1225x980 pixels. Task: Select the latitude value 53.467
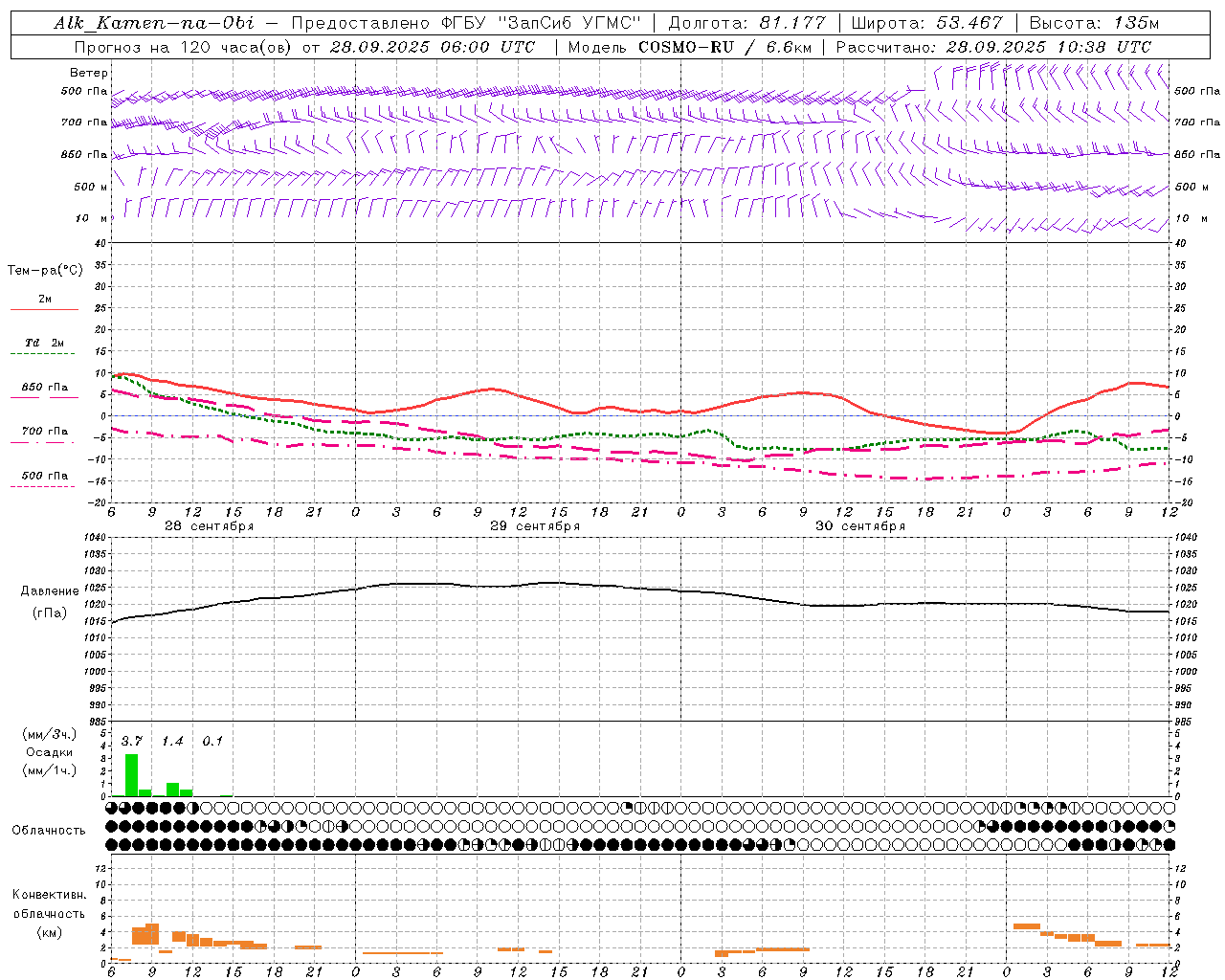[968, 23]
